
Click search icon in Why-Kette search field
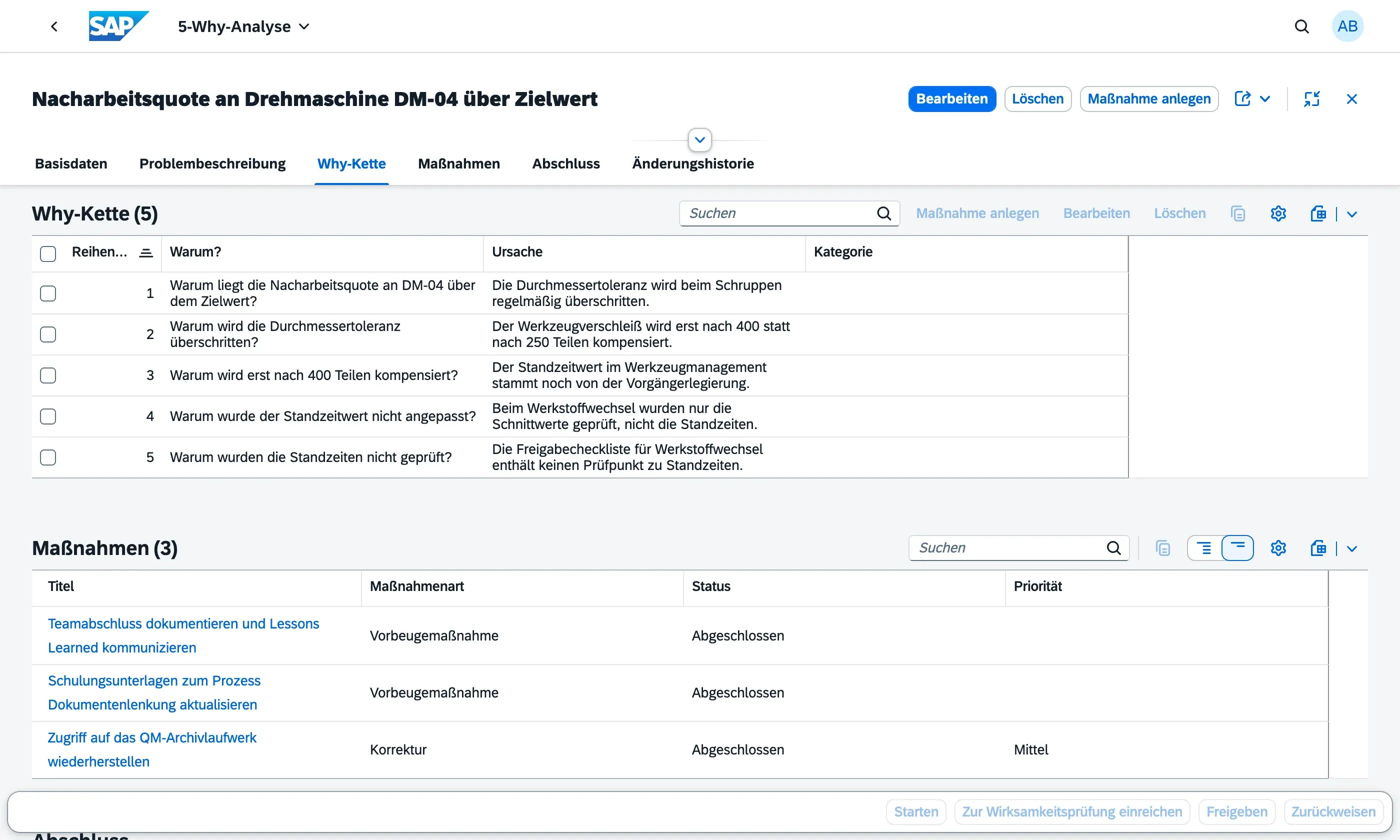[884, 213]
